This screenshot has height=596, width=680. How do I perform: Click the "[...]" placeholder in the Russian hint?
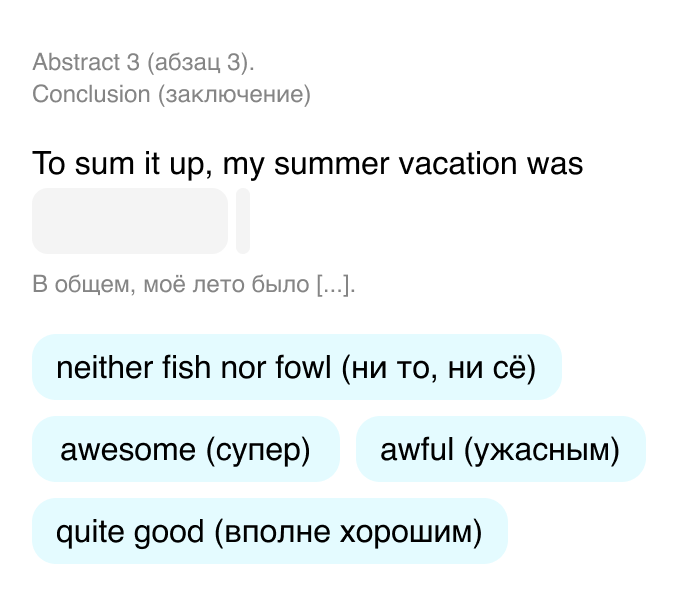[334, 285]
